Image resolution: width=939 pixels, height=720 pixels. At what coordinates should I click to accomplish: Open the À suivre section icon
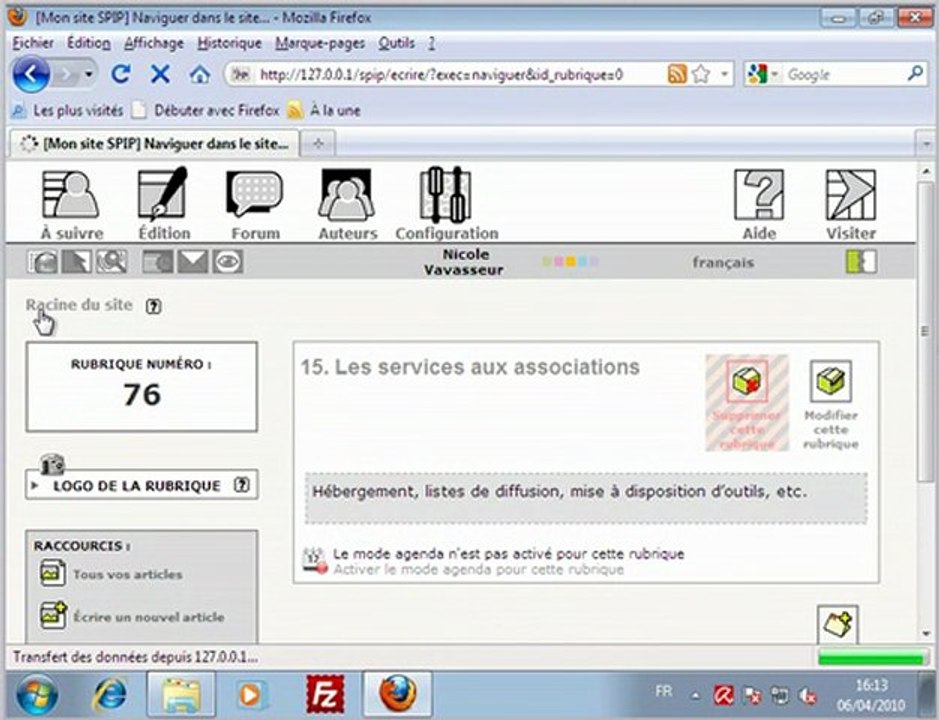[x=71, y=195]
